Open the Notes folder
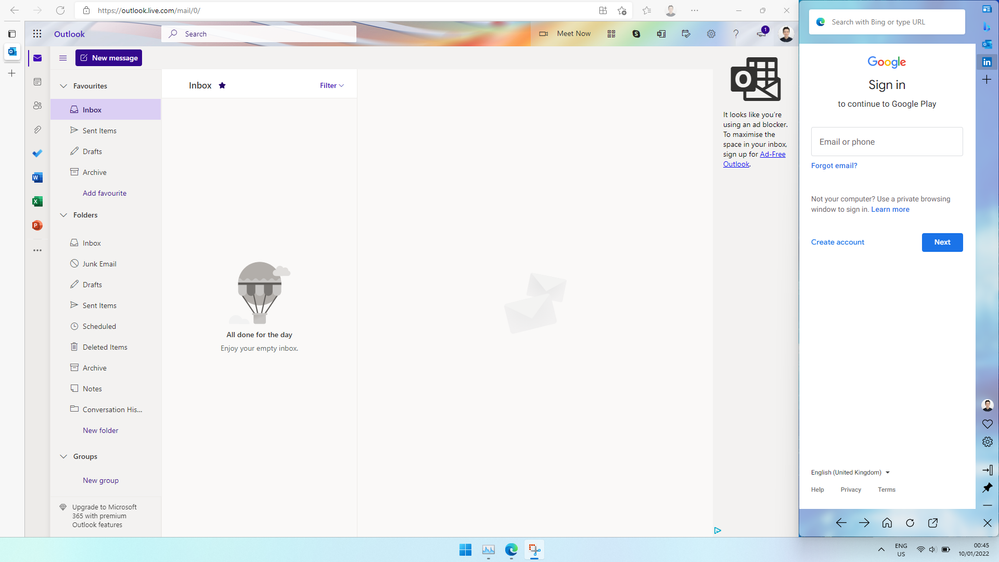 (106, 389)
